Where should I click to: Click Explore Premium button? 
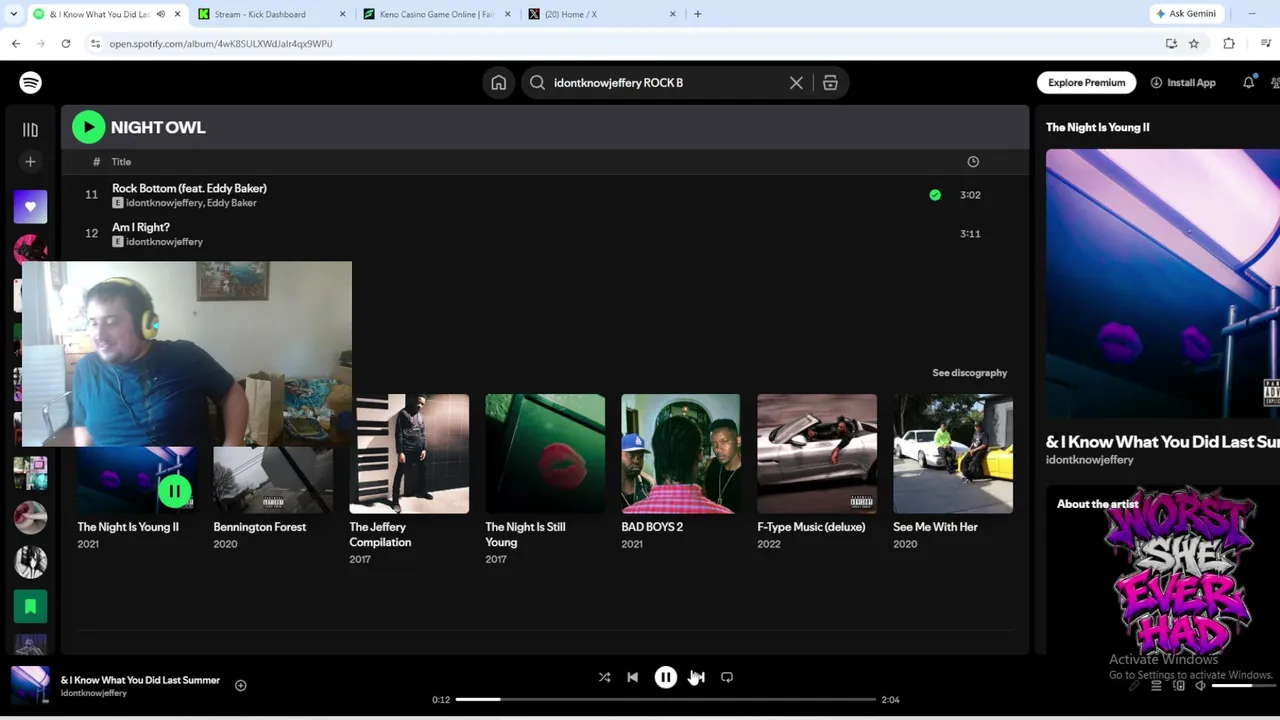click(x=1086, y=83)
